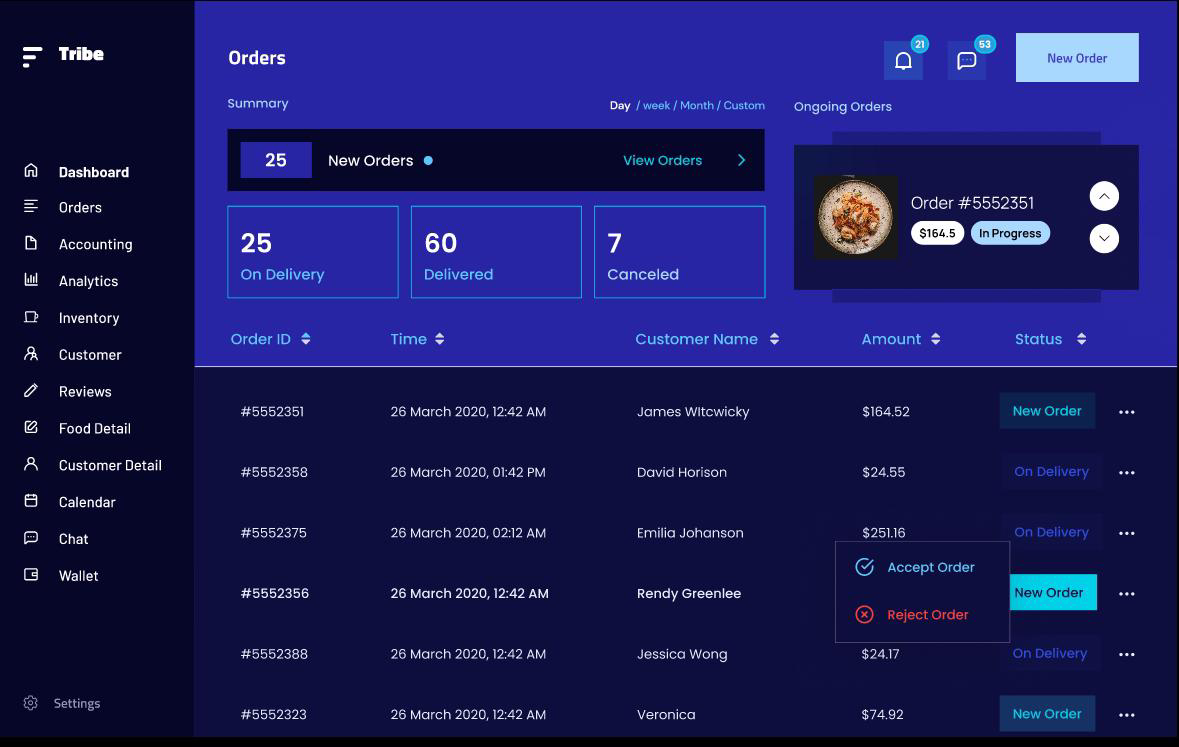Open Analytics from the sidebar
1179x747 pixels.
pyautogui.click(x=88, y=281)
